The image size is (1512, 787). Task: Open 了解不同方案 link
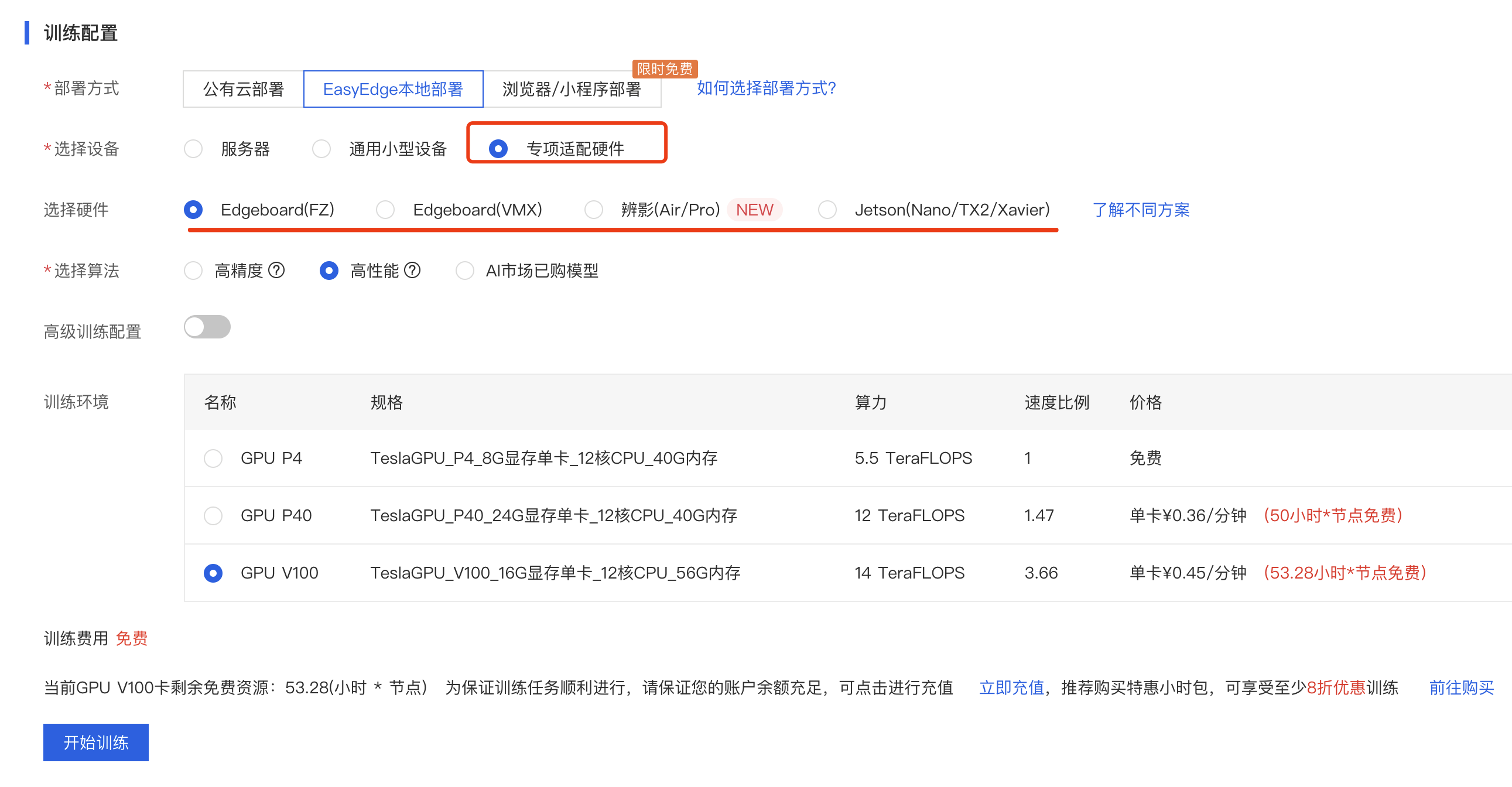[1141, 210]
